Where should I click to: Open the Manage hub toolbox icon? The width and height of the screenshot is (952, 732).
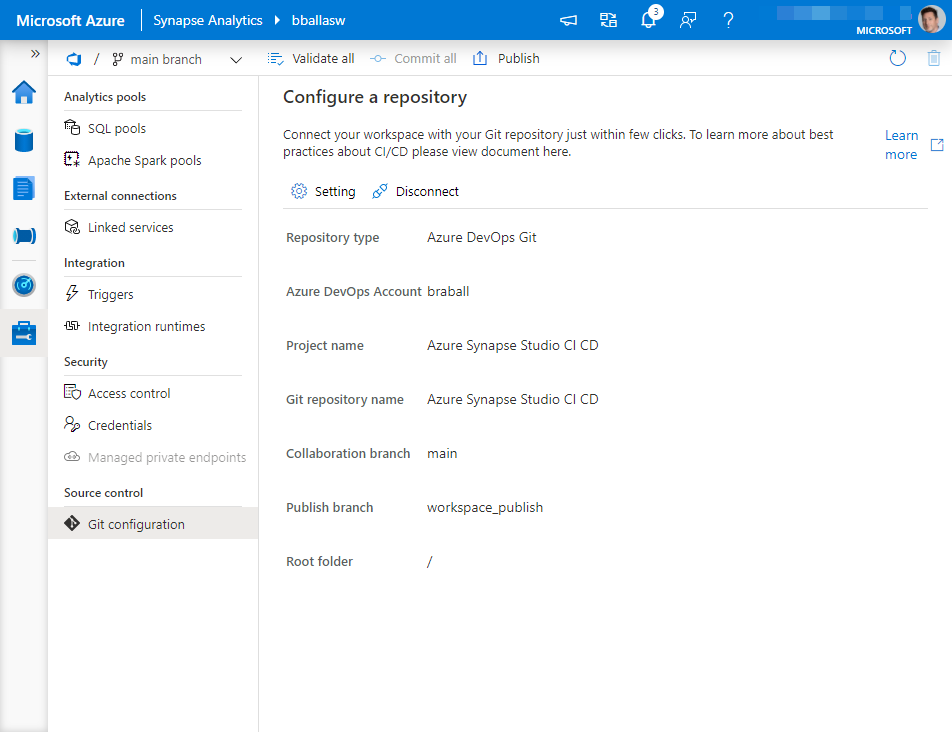point(24,333)
